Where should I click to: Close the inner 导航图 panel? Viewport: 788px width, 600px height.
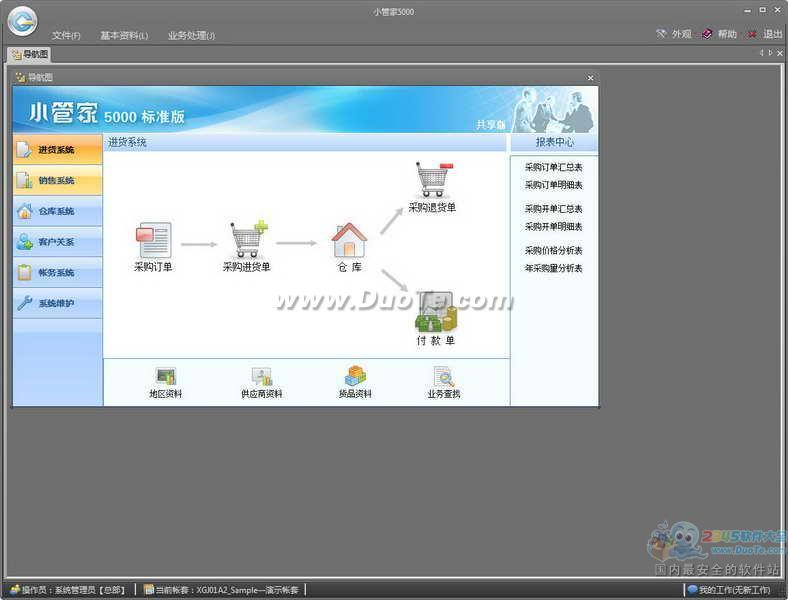click(x=590, y=78)
